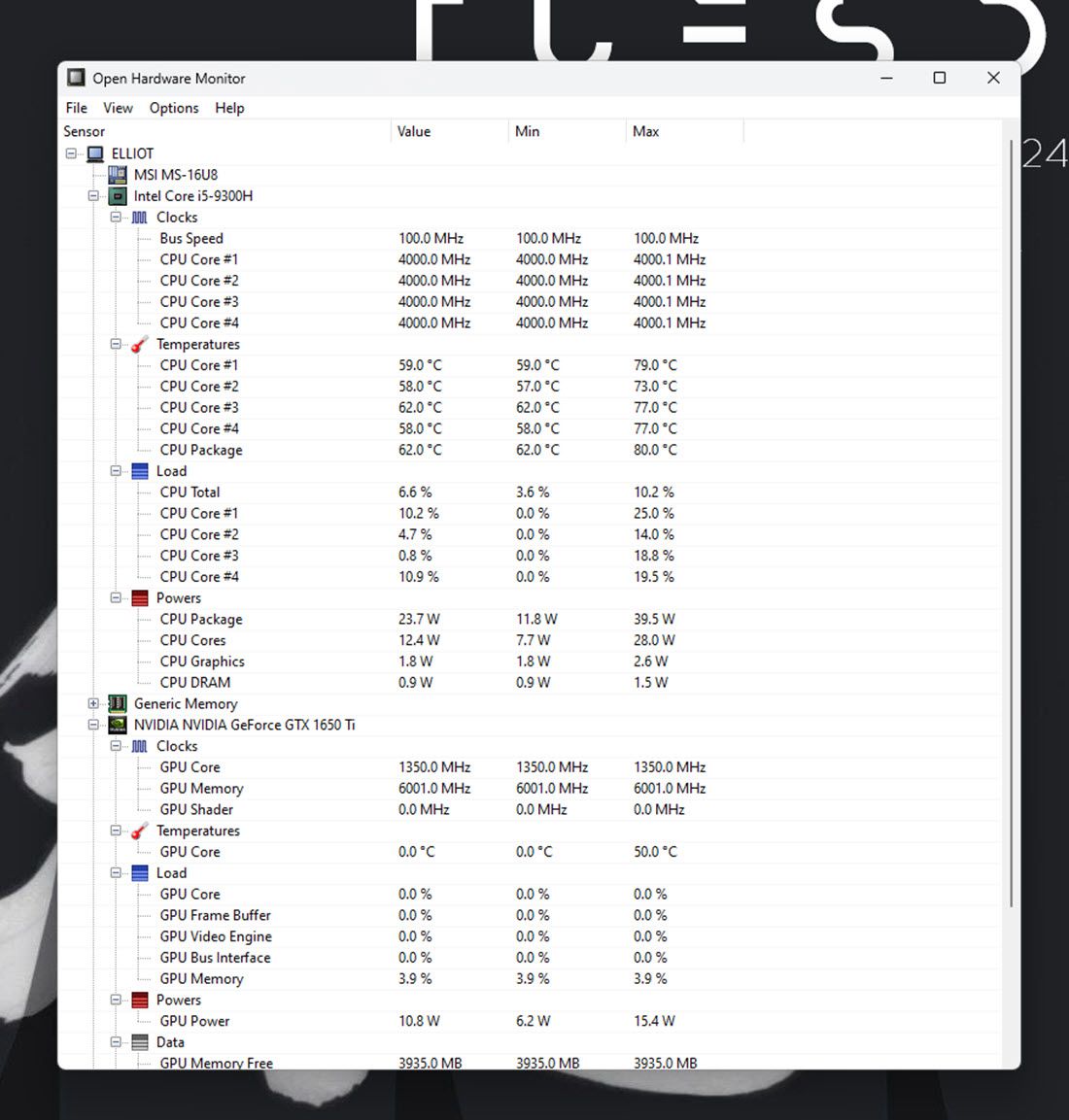The width and height of the screenshot is (1069, 1120).
Task: Click the GPU Load blue icon
Action: (x=140, y=873)
